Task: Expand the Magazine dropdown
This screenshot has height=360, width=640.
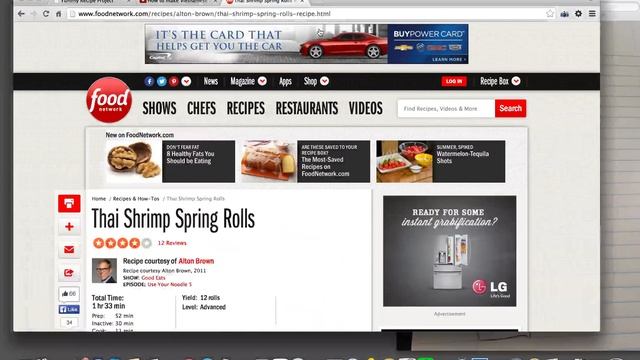Action: tap(248, 81)
